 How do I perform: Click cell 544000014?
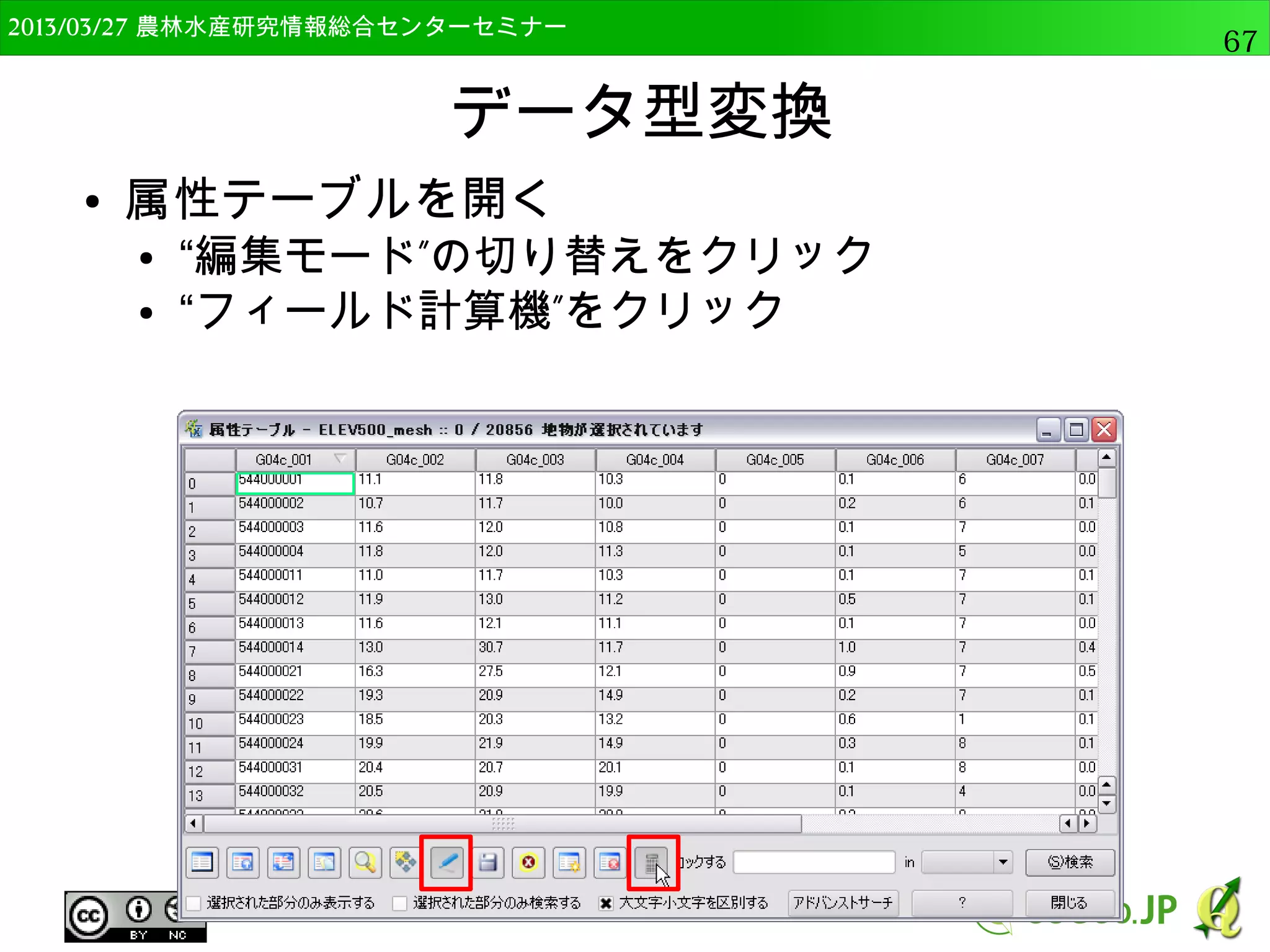tap(295, 651)
